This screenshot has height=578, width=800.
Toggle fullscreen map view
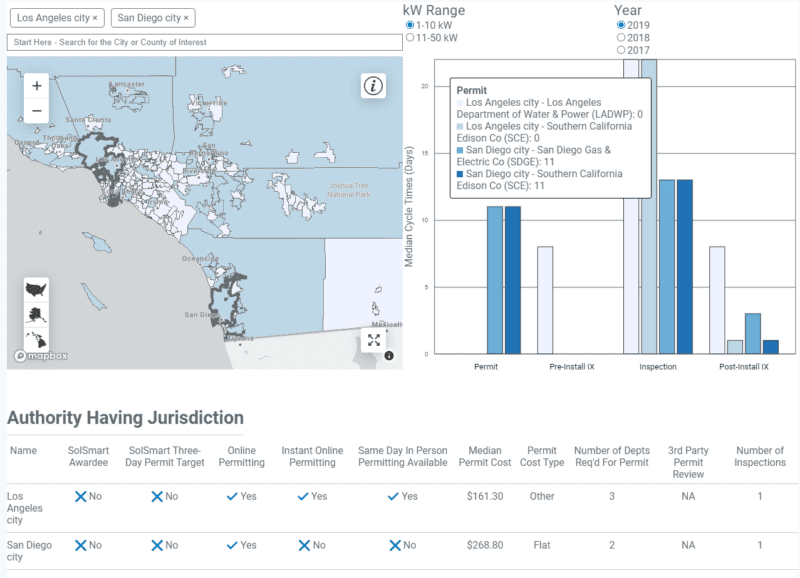pyautogui.click(x=373, y=340)
